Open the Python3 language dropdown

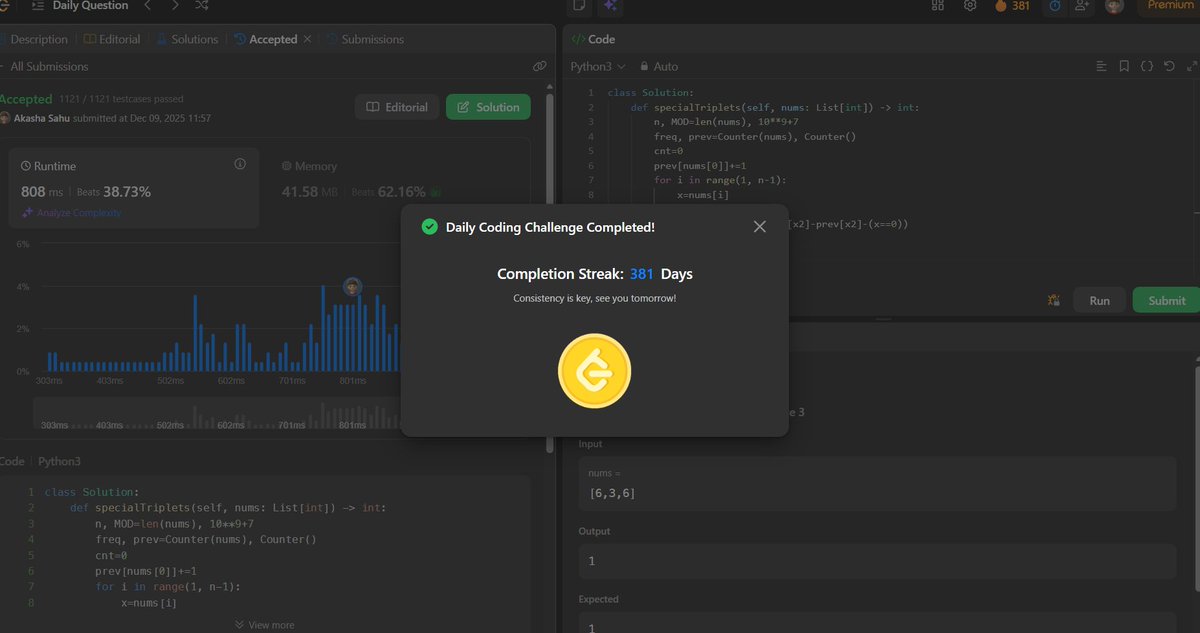coord(594,66)
